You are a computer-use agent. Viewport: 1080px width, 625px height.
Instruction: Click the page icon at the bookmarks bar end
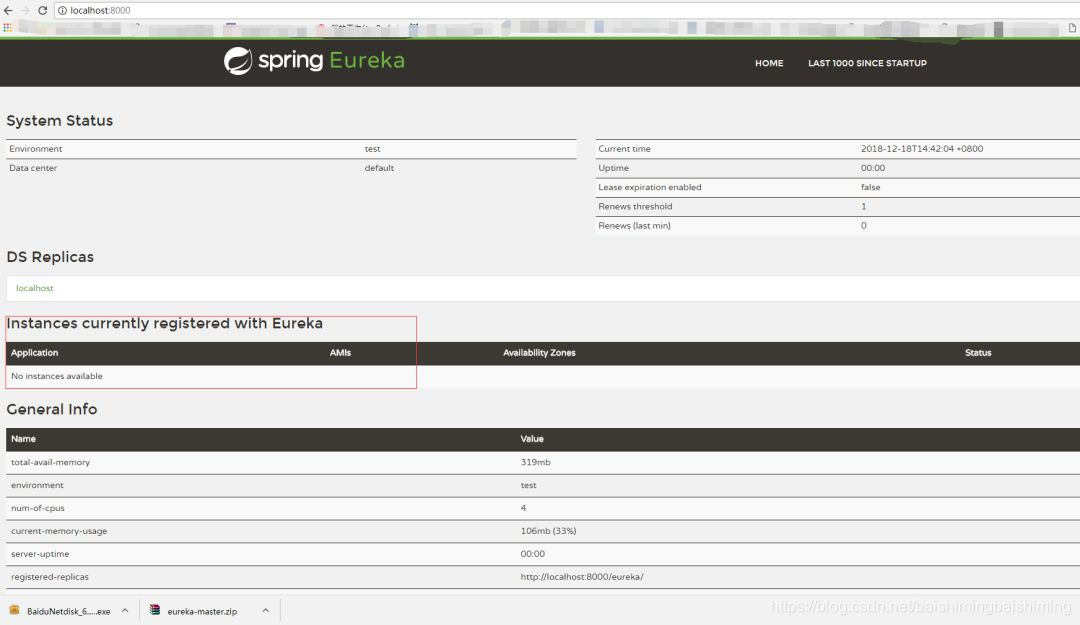1072,28
